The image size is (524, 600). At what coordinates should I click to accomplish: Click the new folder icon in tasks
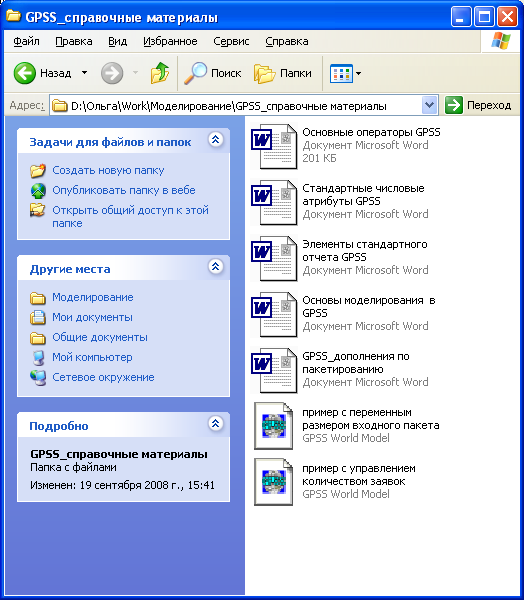(38, 170)
